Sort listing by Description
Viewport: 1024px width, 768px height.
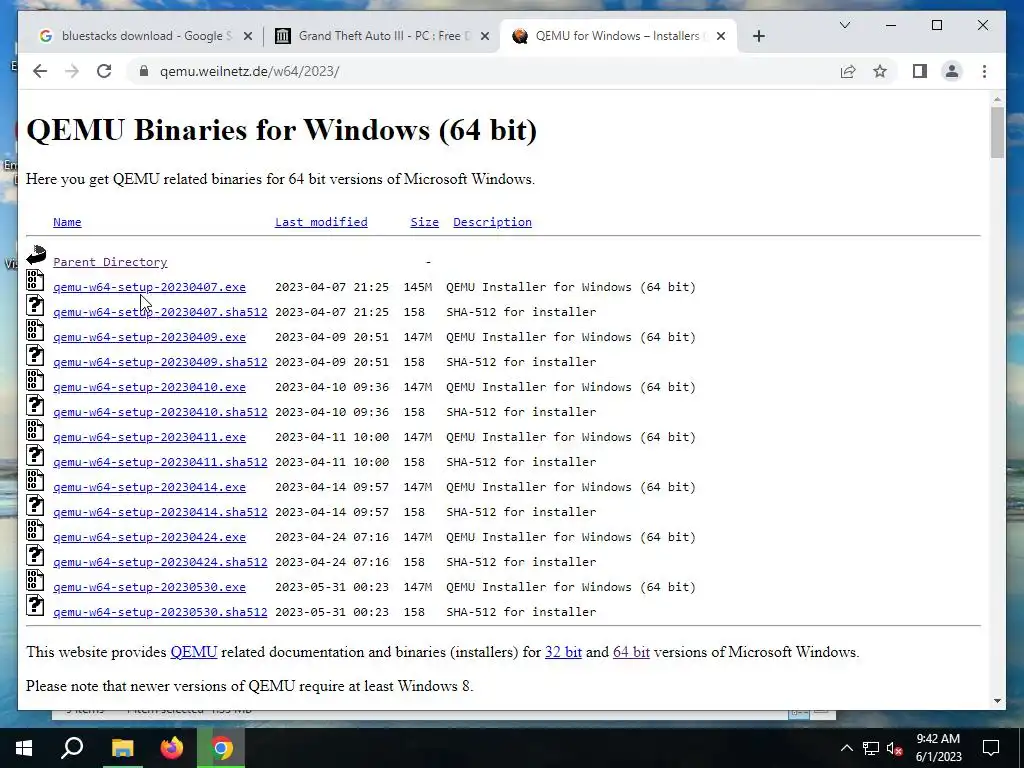click(492, 222)
